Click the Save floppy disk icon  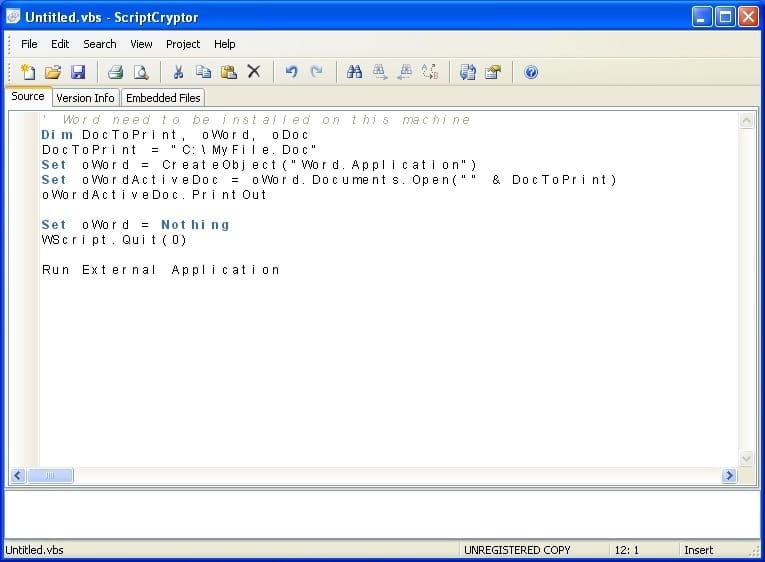[78, 72]
